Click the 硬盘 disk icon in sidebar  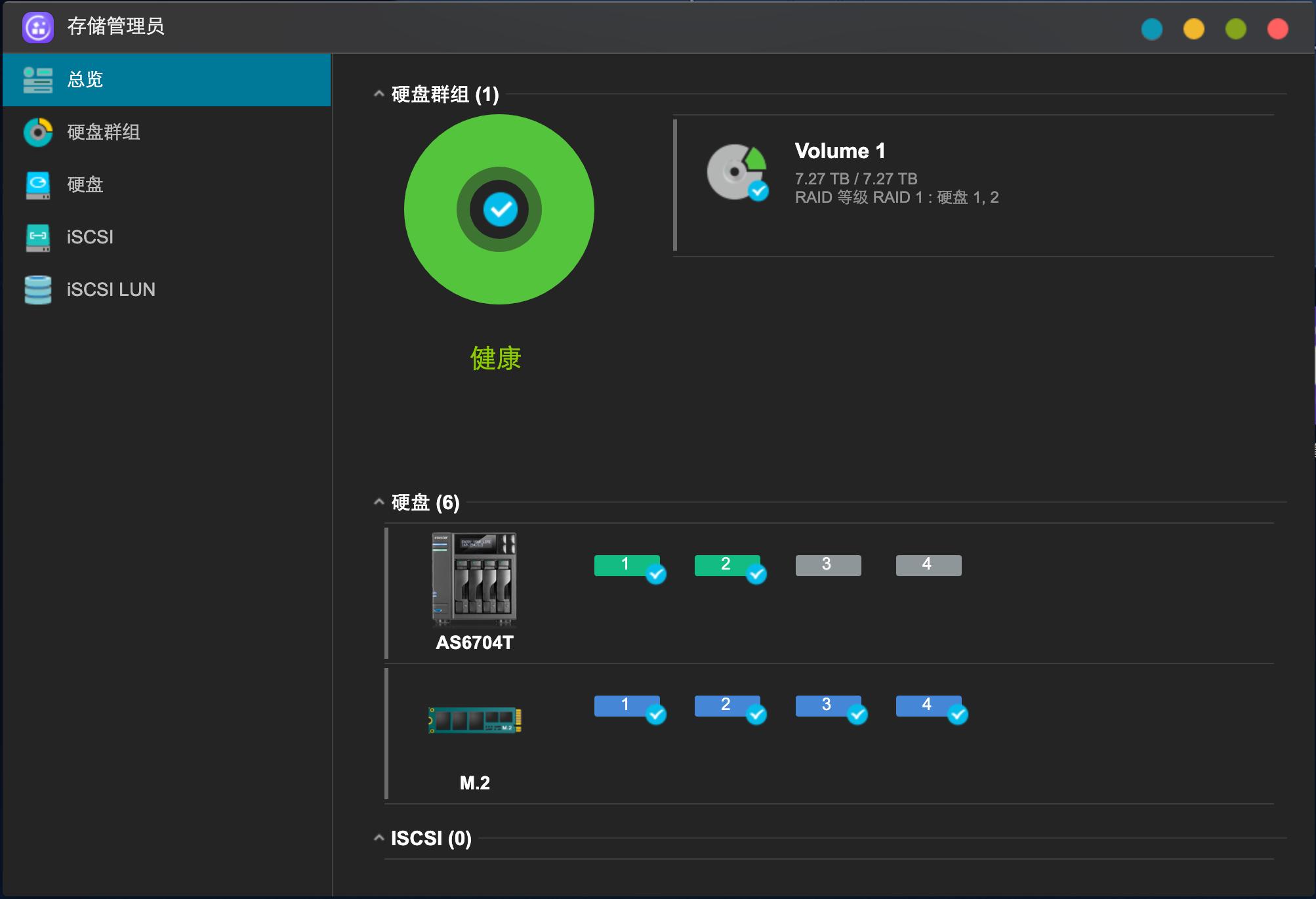pyautogui.click(x=37, y=185)
